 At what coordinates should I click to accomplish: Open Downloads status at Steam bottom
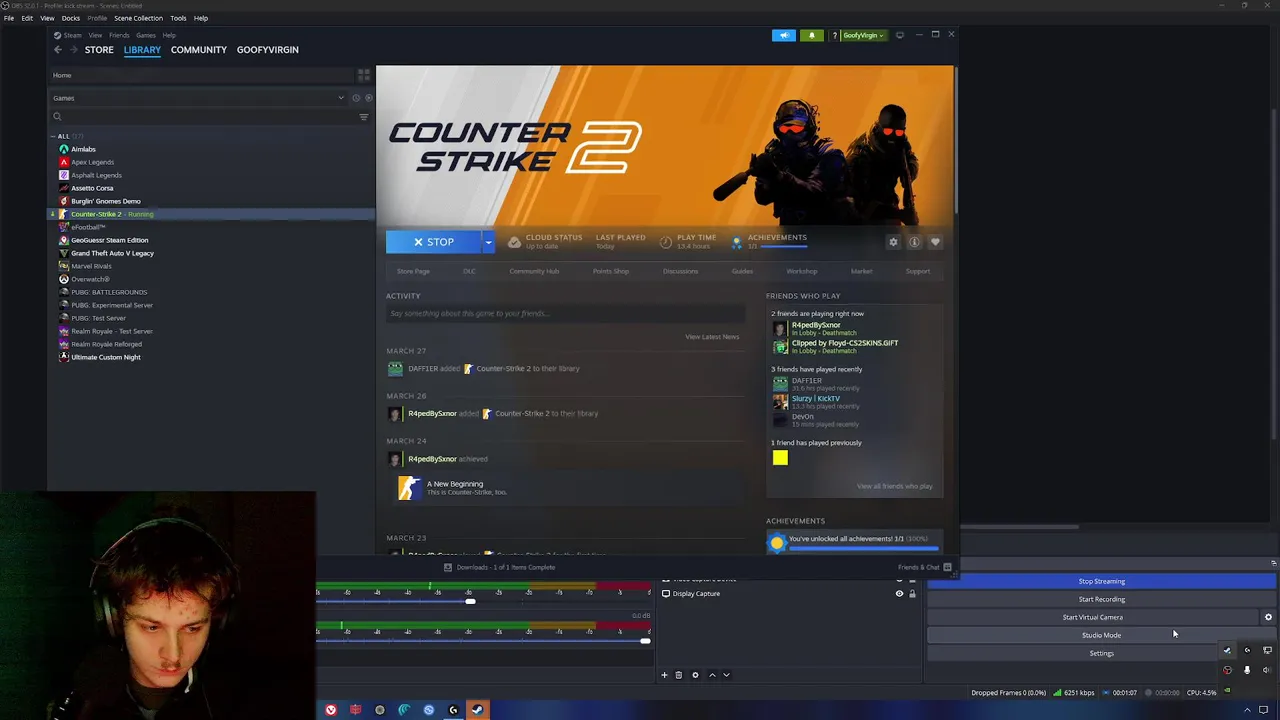tap(498, 567)
